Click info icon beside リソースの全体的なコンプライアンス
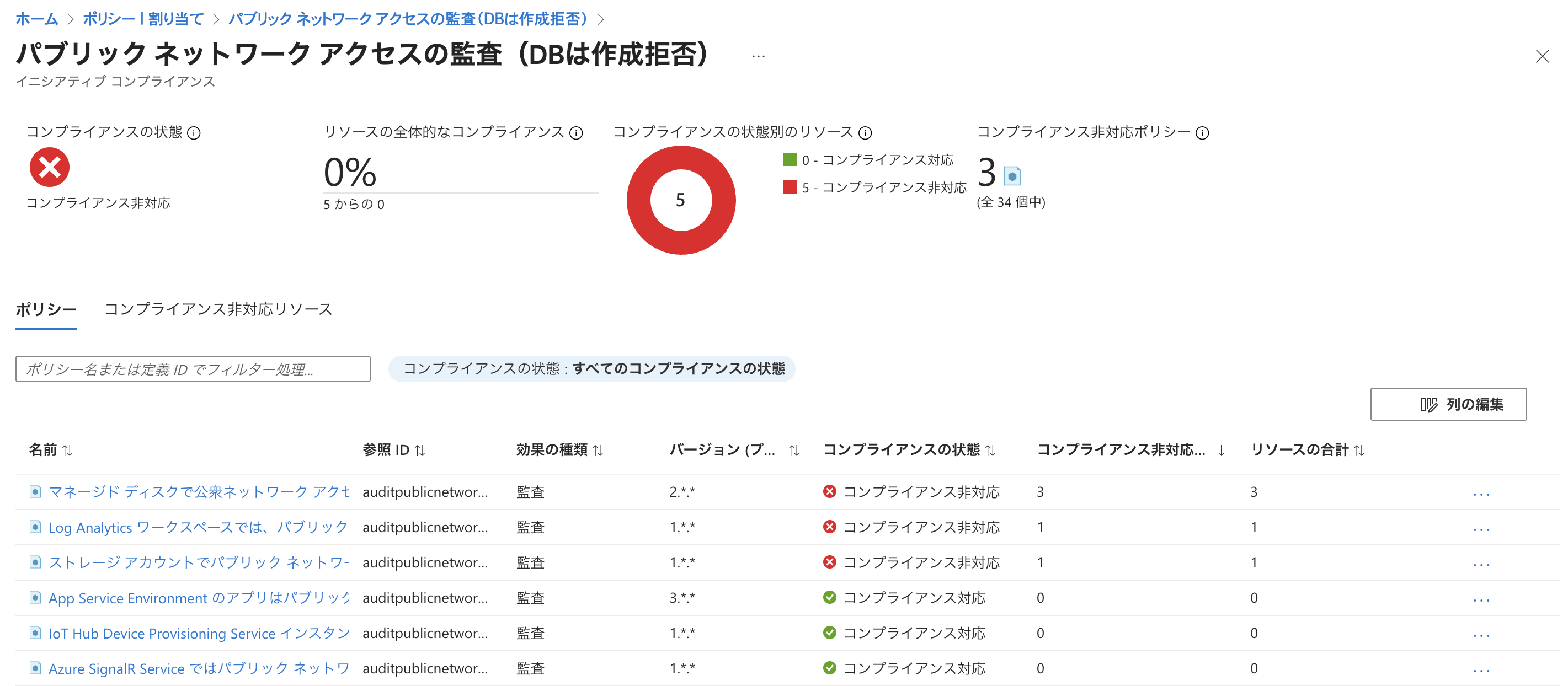Image resolution: width=1568 pixels, height=686 pixels. 576,132
